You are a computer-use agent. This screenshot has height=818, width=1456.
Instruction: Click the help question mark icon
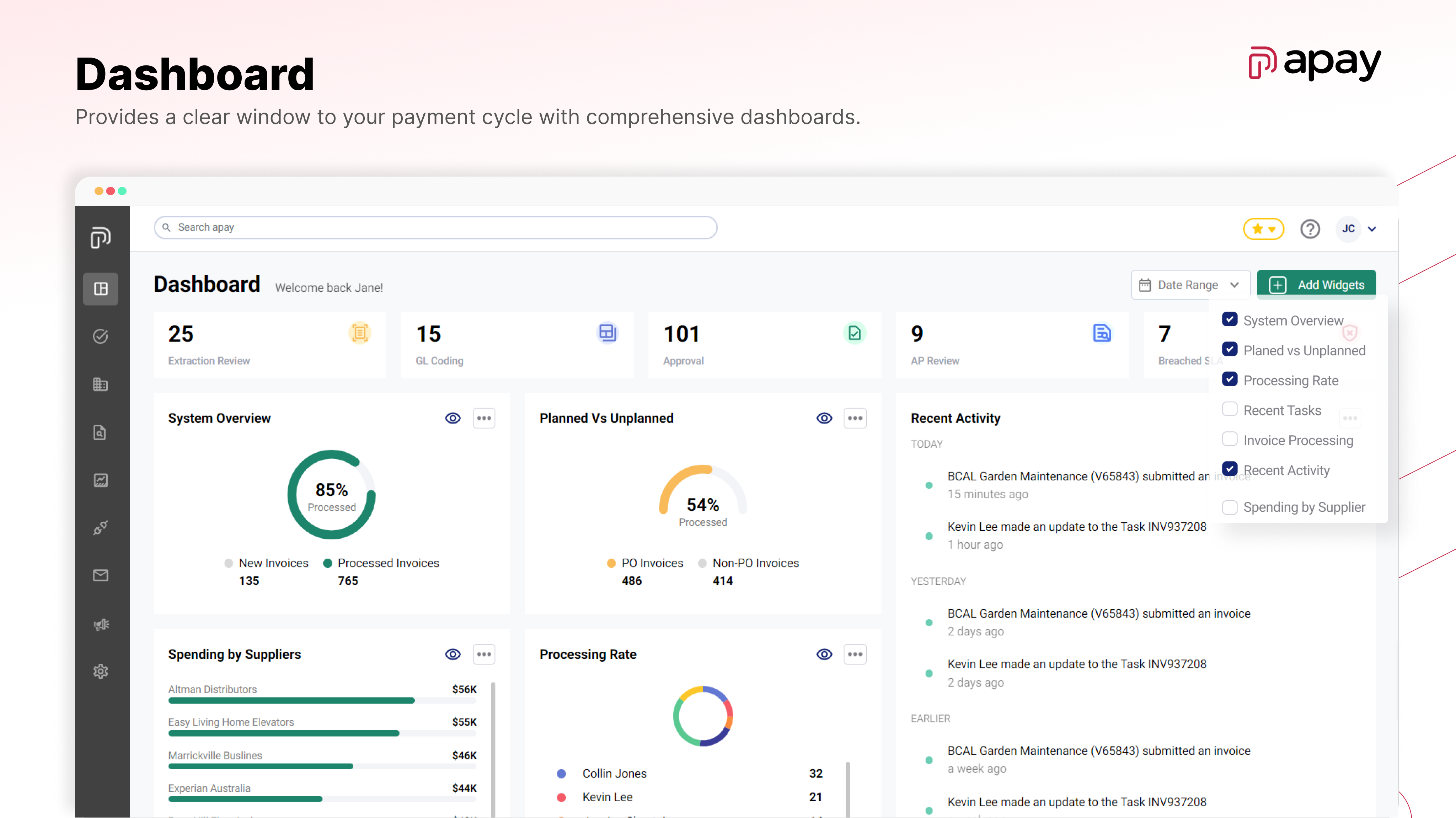point(1310,229)
